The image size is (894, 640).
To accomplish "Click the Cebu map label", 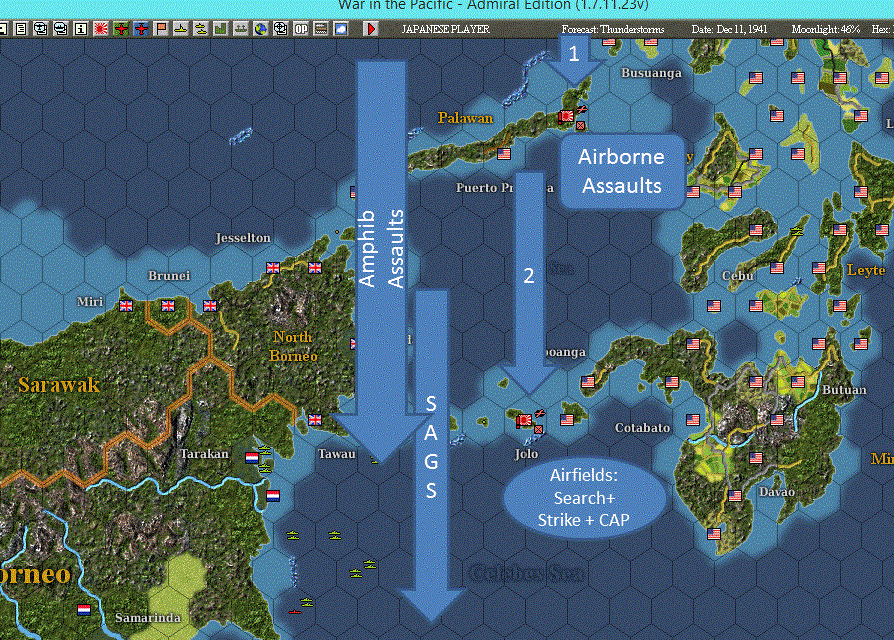I will (x=737, y=276).
